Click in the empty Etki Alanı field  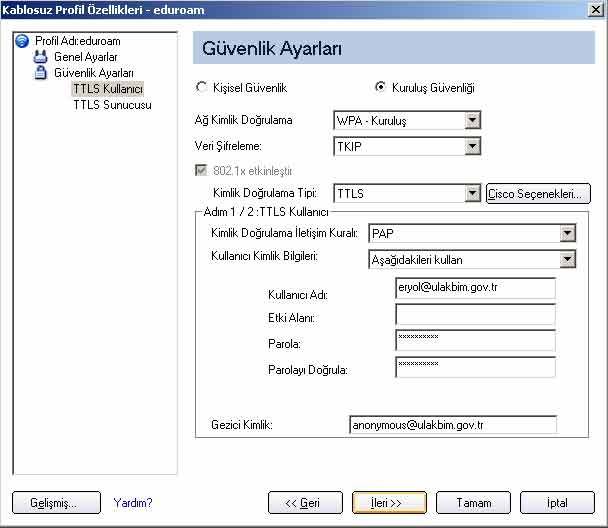(x=475, y=314)
